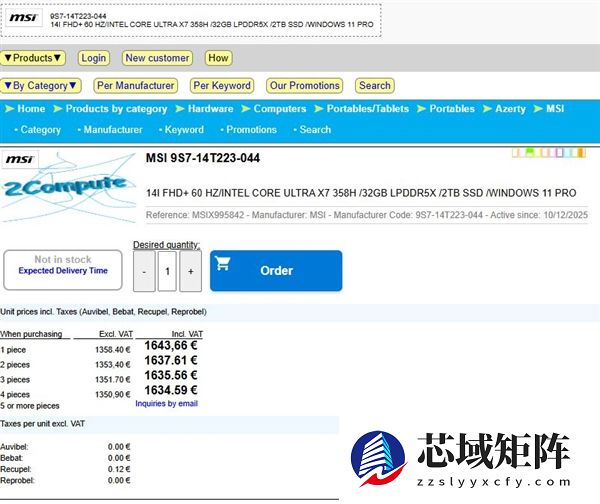
Task: Click the Reference MSIX995842 text line
Action: coord(367,215)
